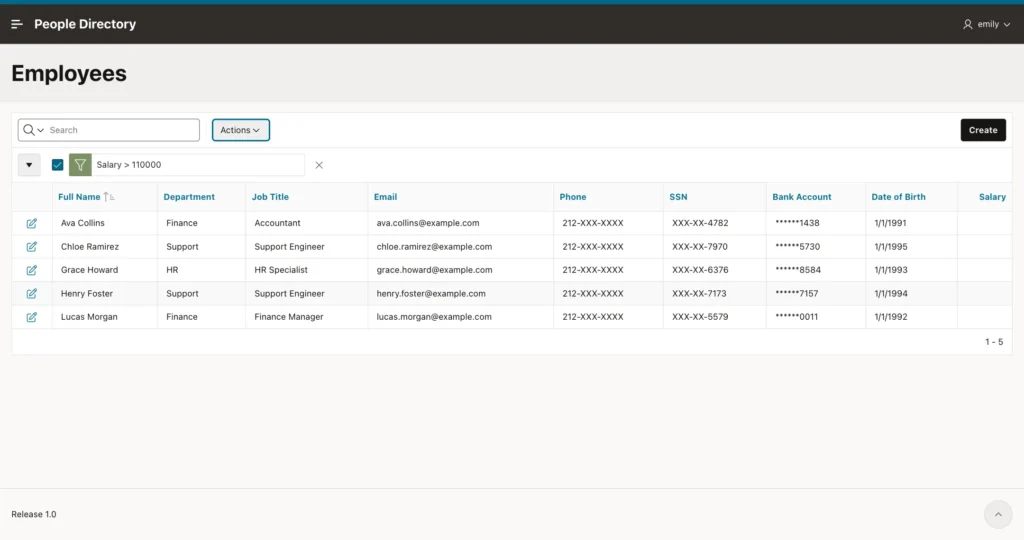Click bank account ******5730
1024x540 pixels.
[797, 246]
